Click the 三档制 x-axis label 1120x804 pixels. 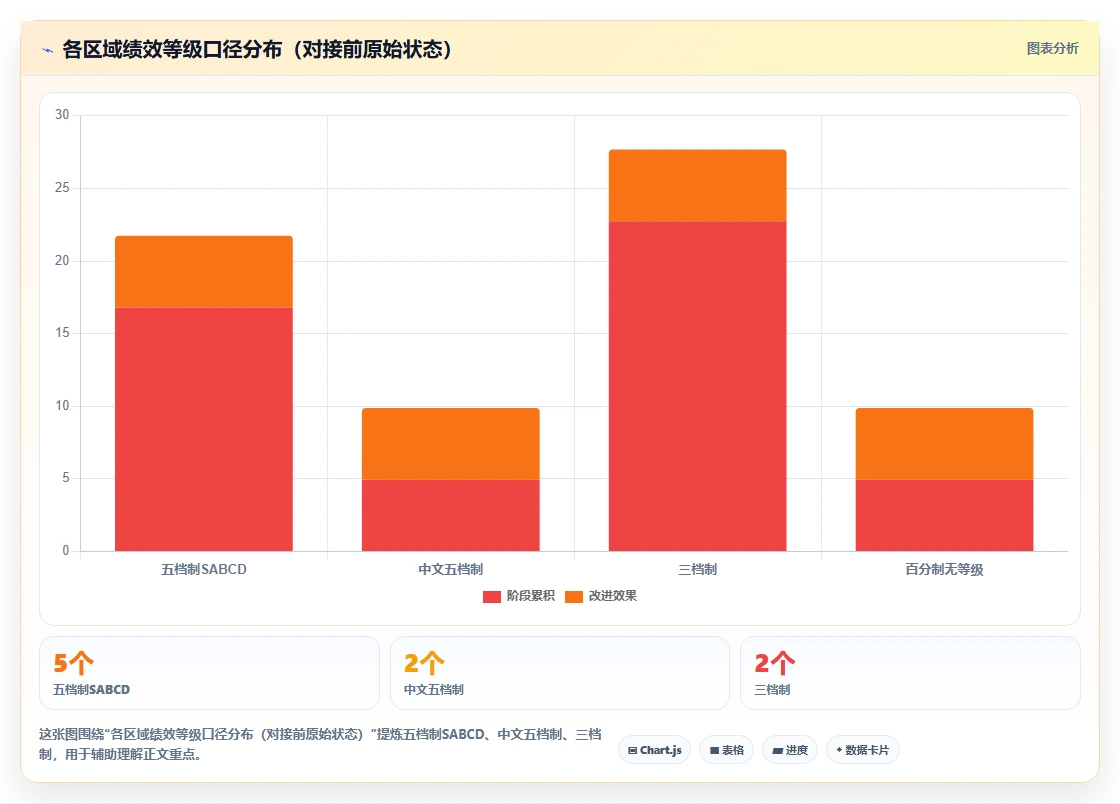click(697, 570)
